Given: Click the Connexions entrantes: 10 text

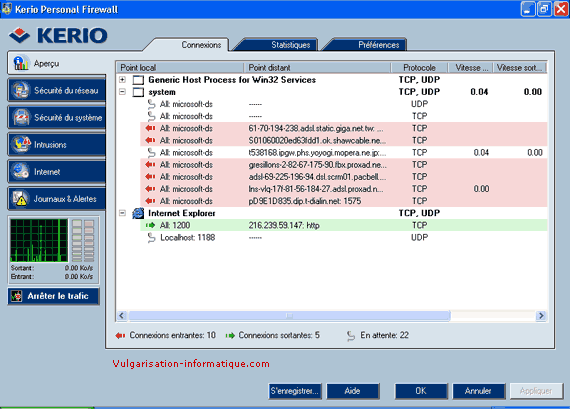Looking at the screenshot, I should pyautogui.click(x=173, y=335).
